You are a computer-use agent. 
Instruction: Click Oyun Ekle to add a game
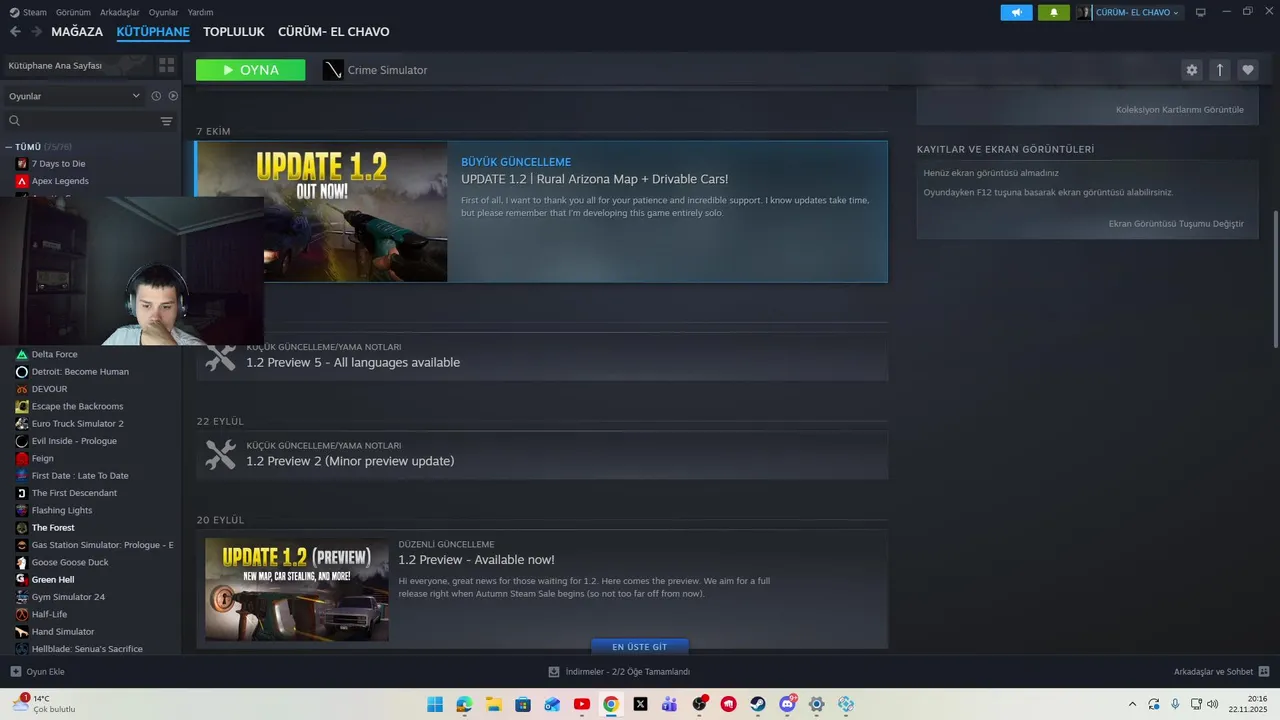click(38, 672)
